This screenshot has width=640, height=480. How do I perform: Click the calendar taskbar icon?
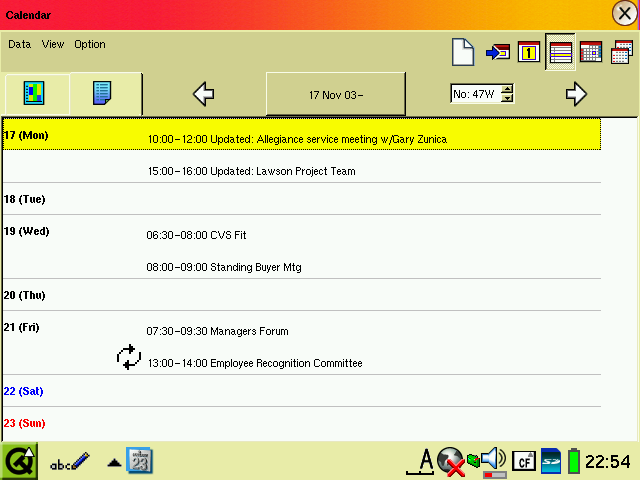coord(139,460)
